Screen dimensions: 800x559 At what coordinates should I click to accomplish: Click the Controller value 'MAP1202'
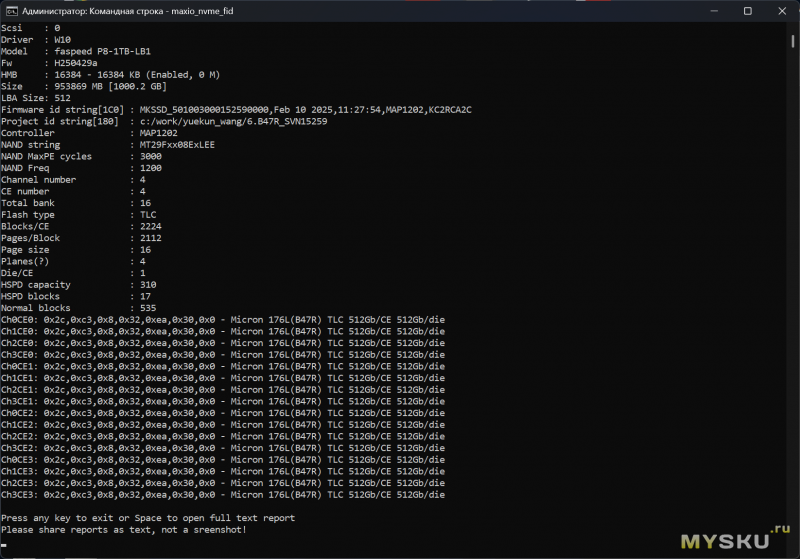coord(159,133)
